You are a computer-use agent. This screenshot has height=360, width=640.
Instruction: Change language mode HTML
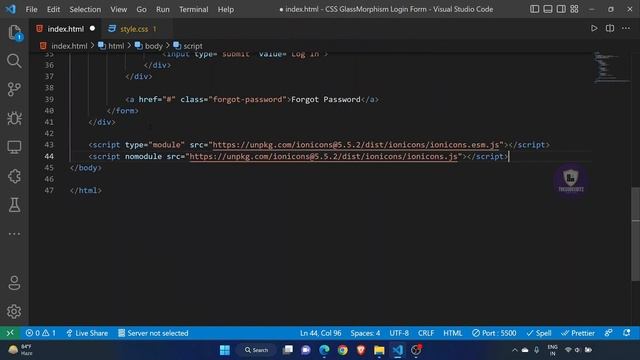point(453,333)
